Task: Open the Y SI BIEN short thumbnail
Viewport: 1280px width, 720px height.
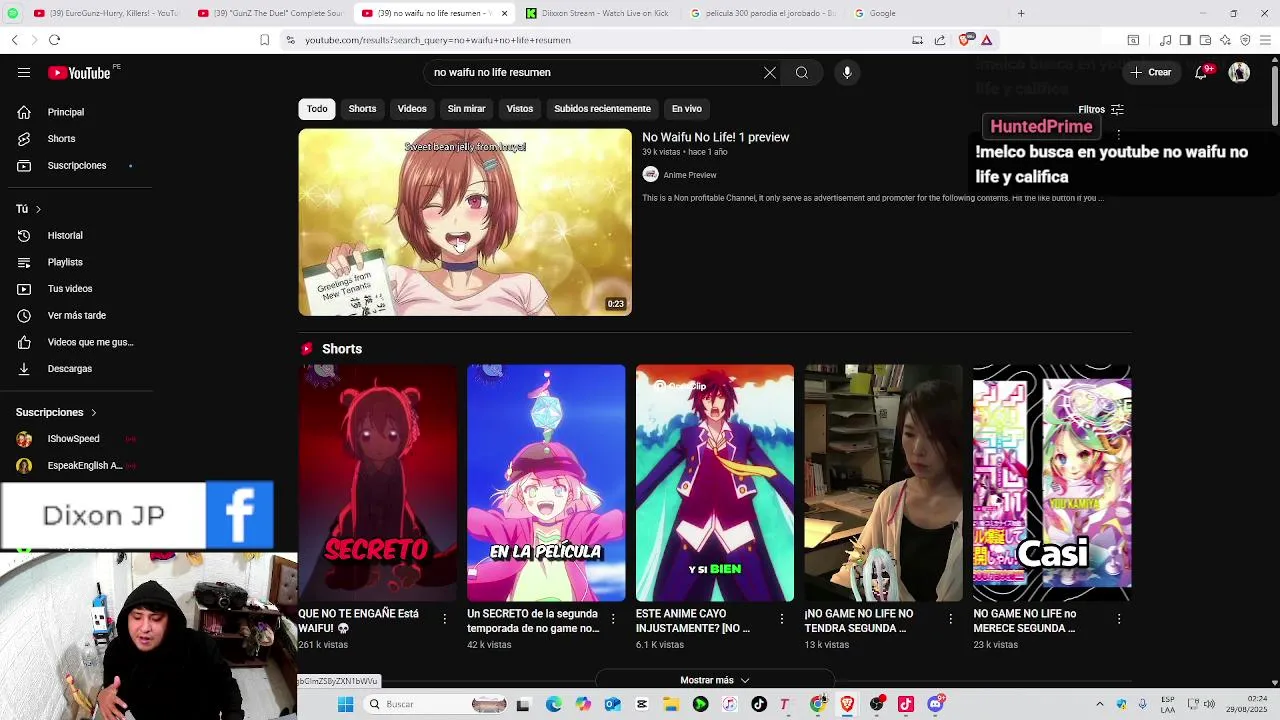Action: 715,482
